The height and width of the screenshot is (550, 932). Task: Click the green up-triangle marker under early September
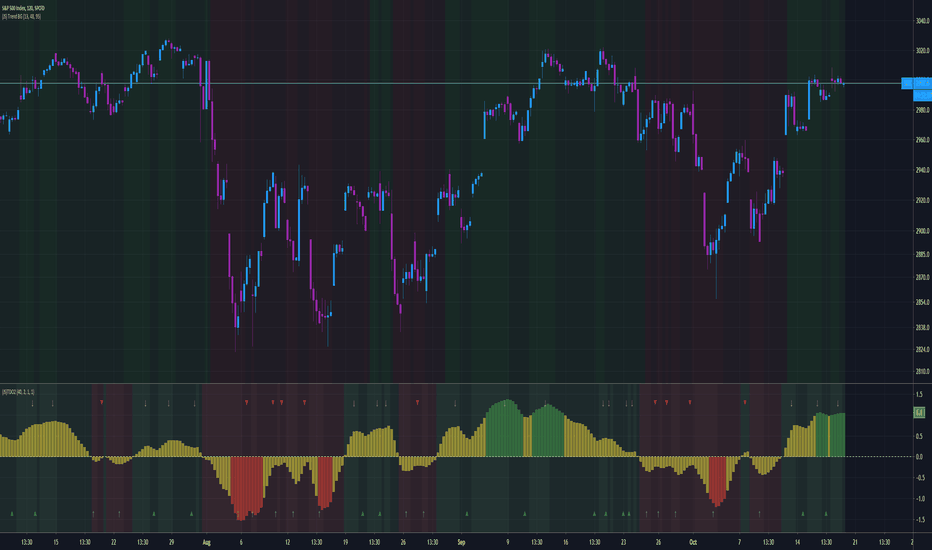467,514
